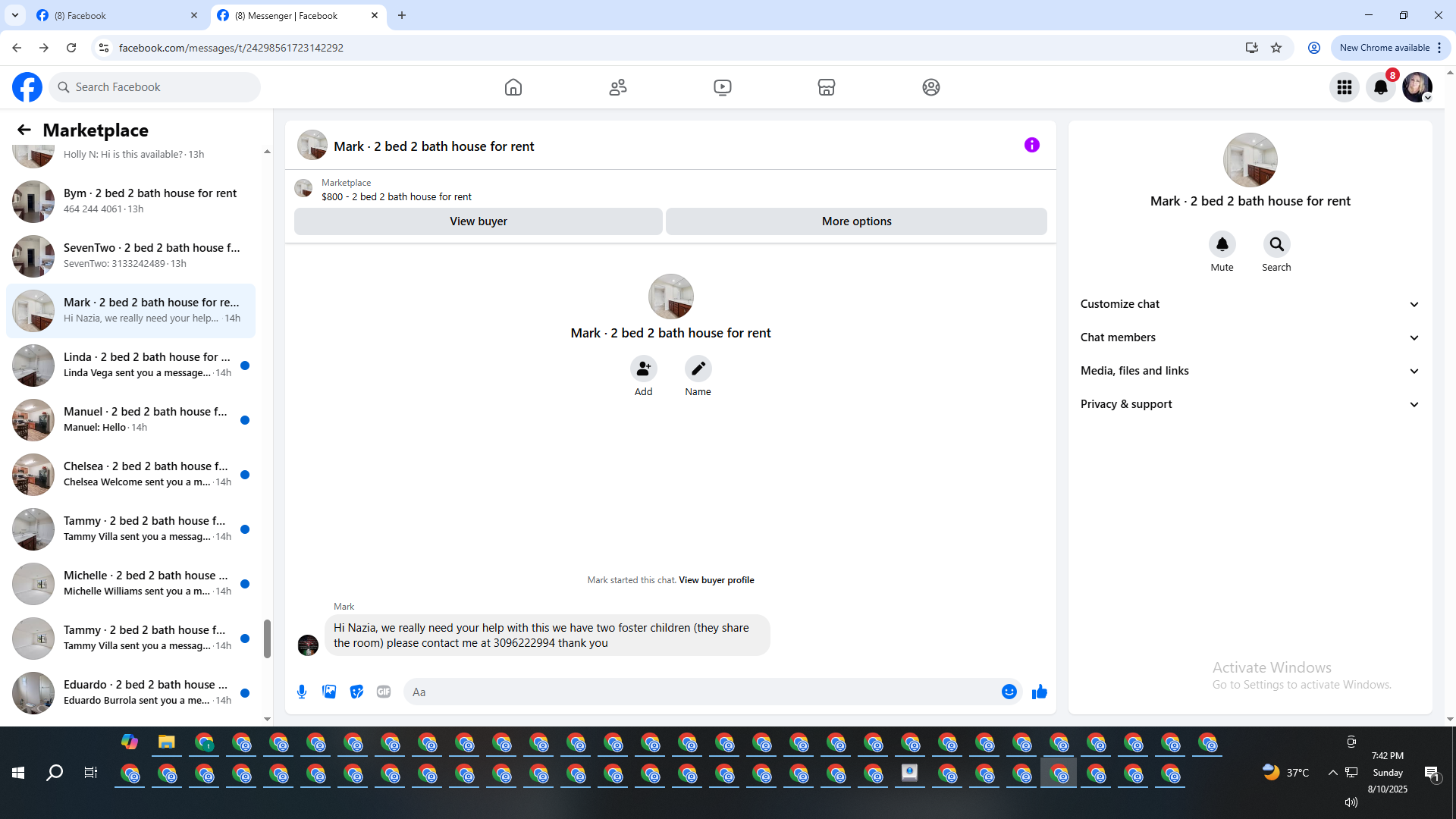Send a thumbs-up like
Viewport: 1456px width, 819px height.
coord(1039,692)
